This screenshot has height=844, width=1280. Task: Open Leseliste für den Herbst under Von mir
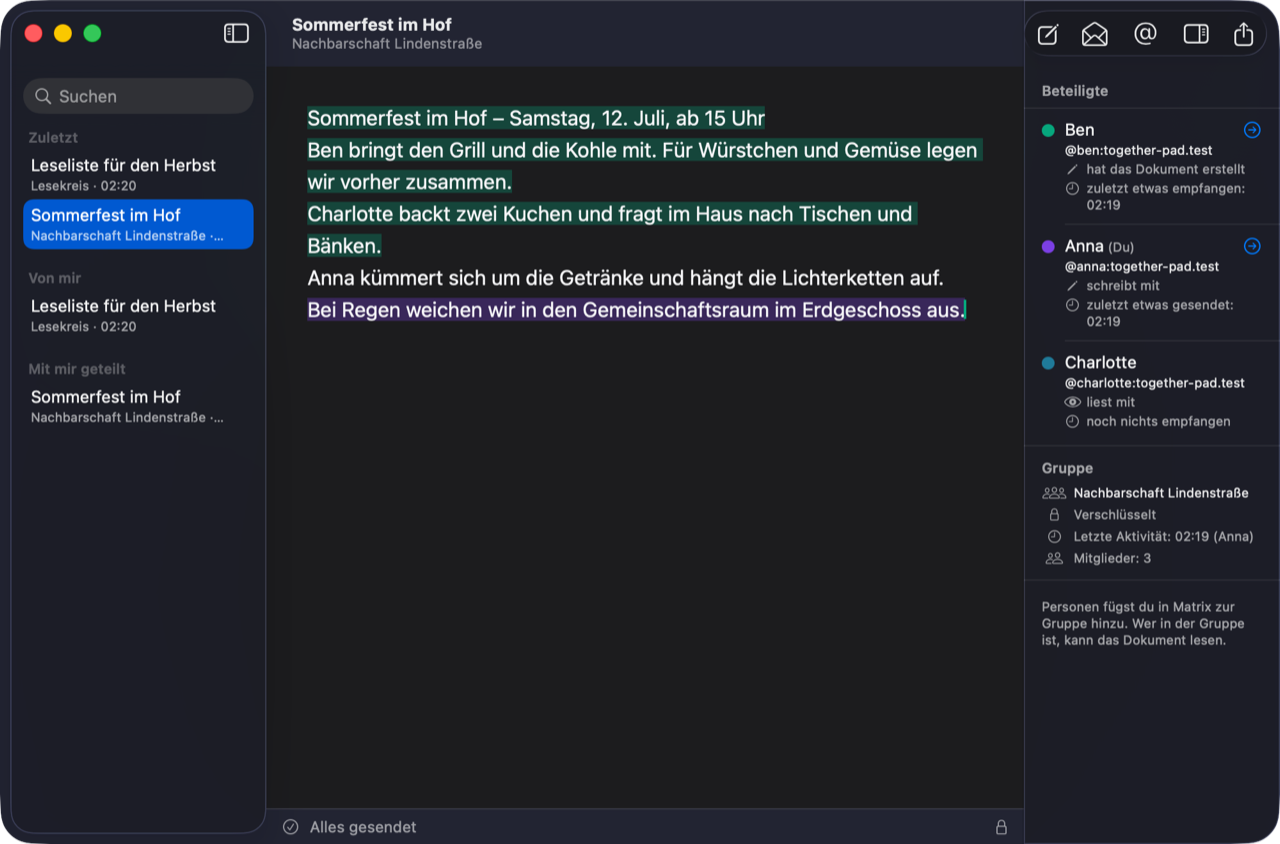pyautogui.click(x=138, y=315)
